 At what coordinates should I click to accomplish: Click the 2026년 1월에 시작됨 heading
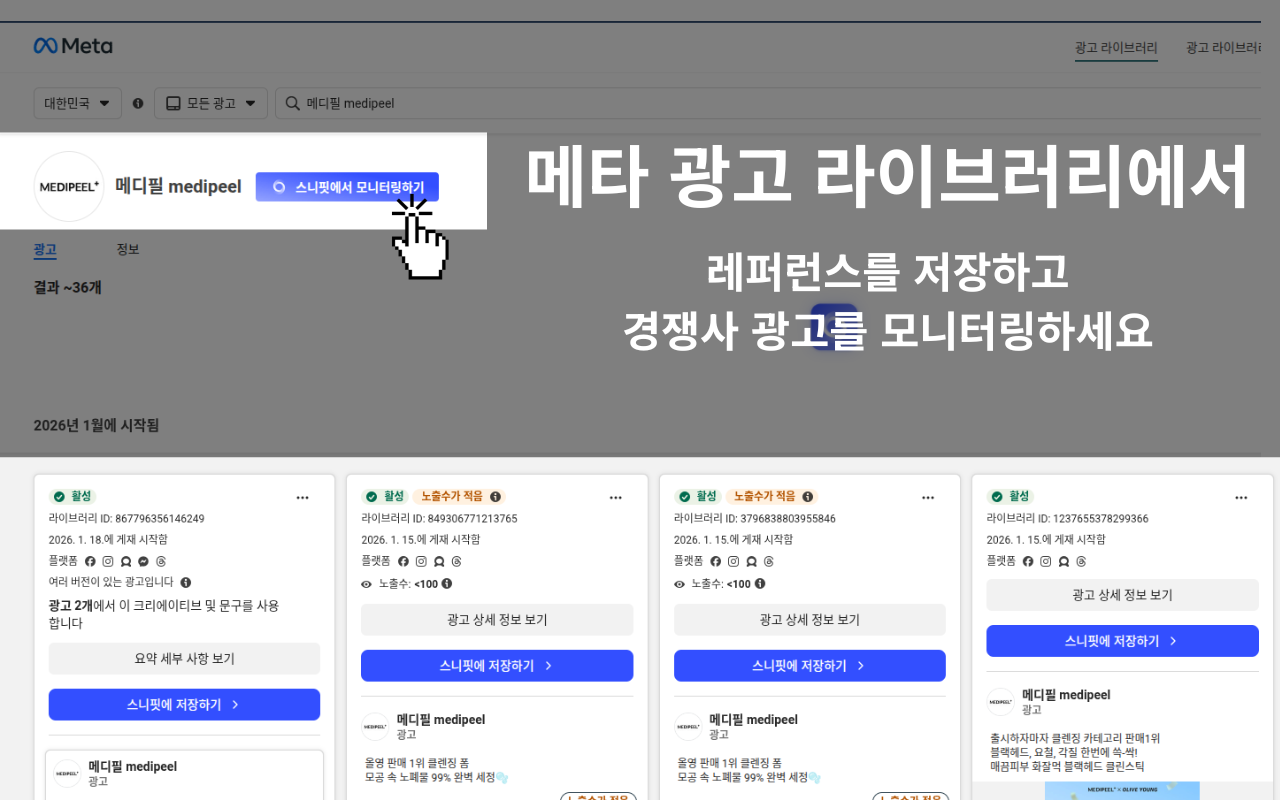(96, 425)
